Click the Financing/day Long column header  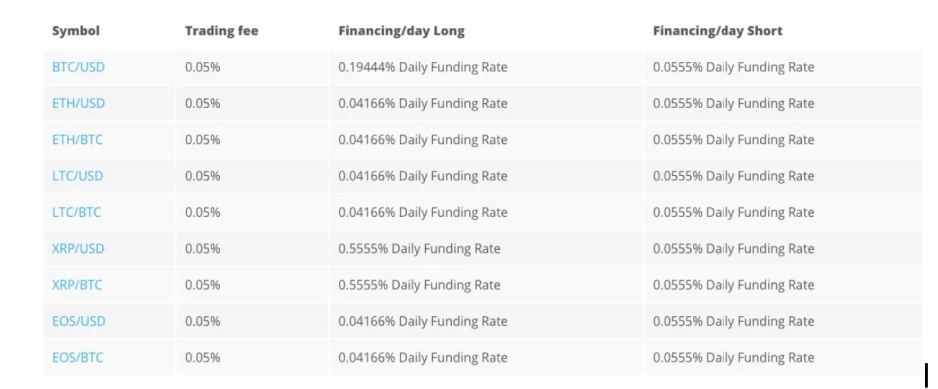point(401,31)
